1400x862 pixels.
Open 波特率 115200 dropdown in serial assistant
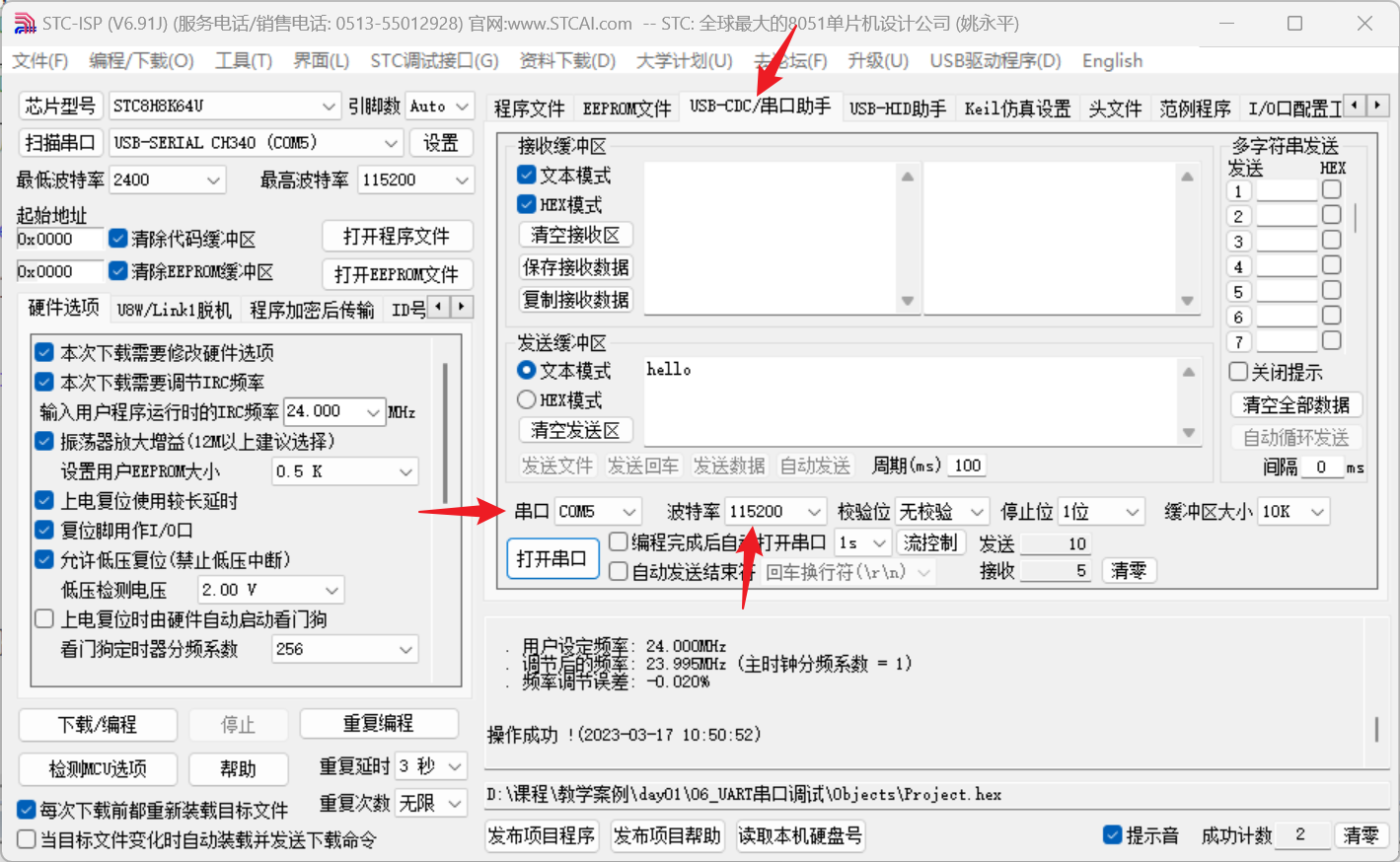point(775,511)
